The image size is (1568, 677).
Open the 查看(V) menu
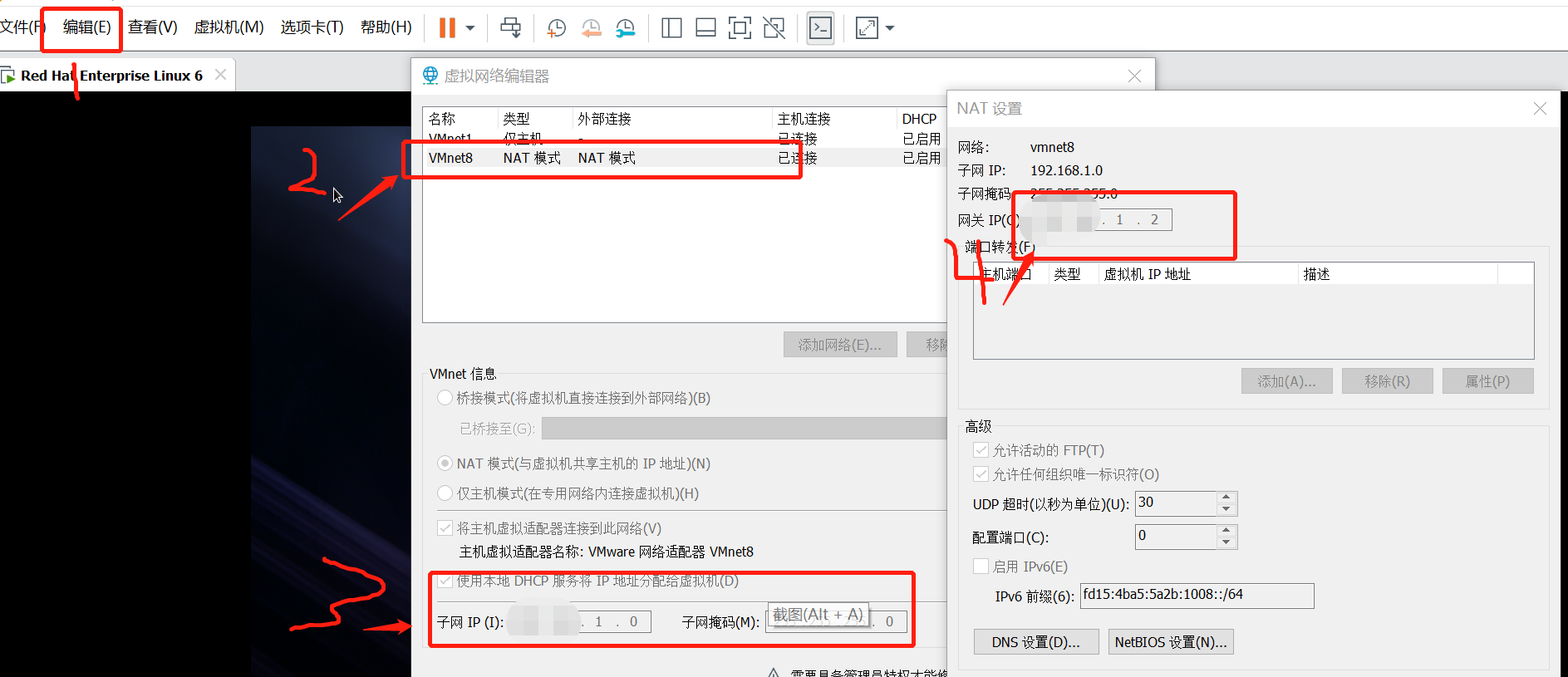[153, 27]
